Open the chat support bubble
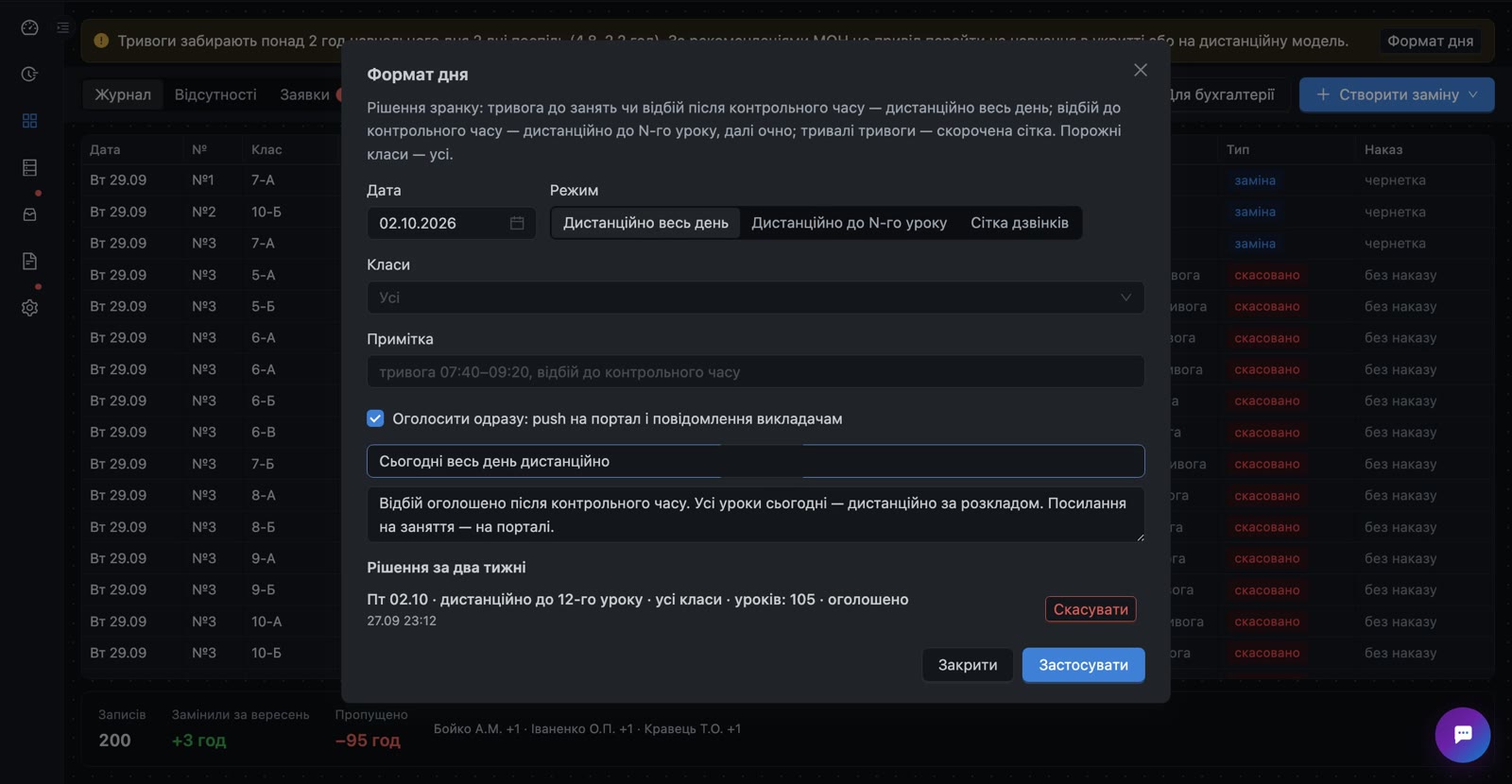1512x784 pixels. 1462,734
